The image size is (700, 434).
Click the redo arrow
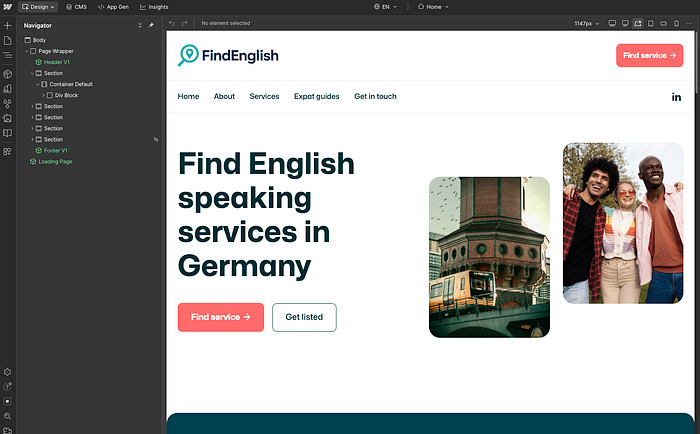(x=184, y=23)
